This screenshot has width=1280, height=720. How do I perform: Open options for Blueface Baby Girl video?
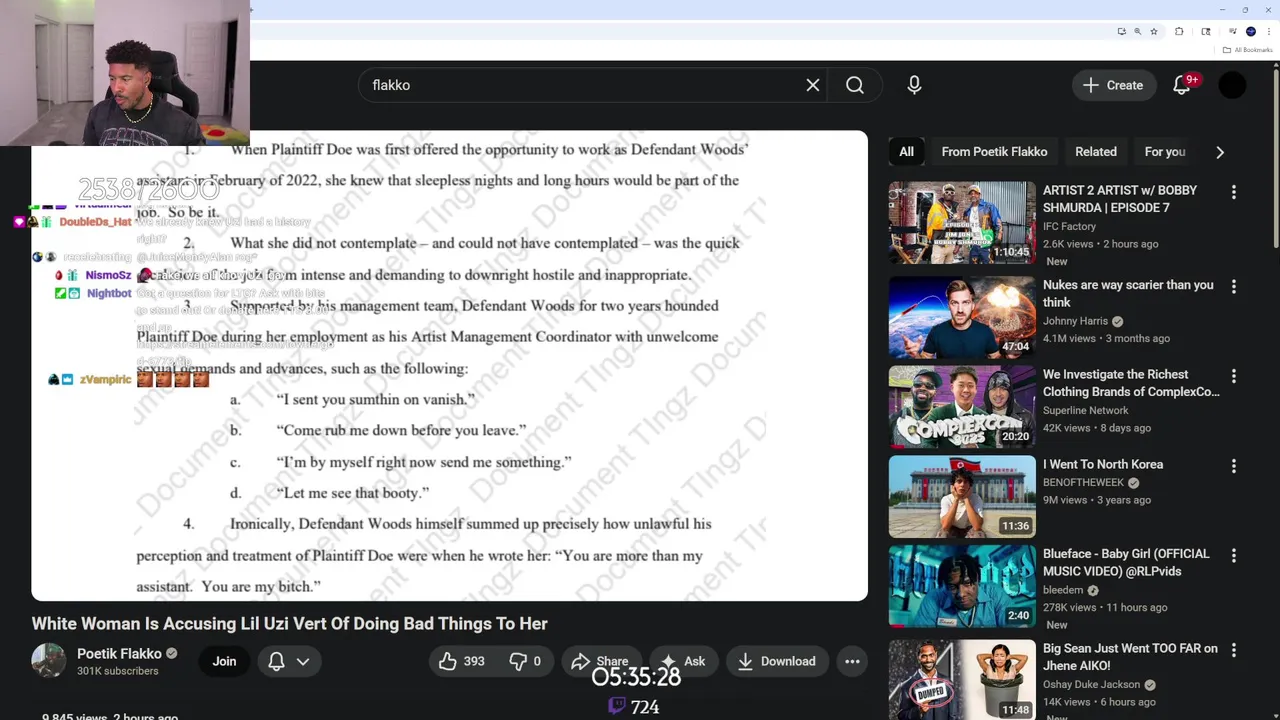1234,555
